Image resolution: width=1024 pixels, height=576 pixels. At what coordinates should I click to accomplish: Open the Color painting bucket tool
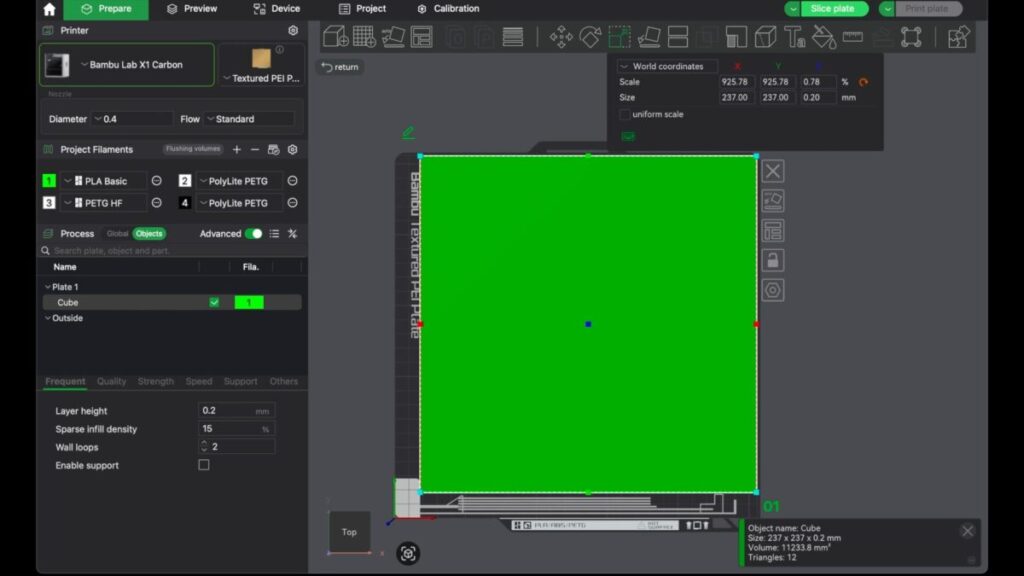pyautogui.click(x=824, y=37)
